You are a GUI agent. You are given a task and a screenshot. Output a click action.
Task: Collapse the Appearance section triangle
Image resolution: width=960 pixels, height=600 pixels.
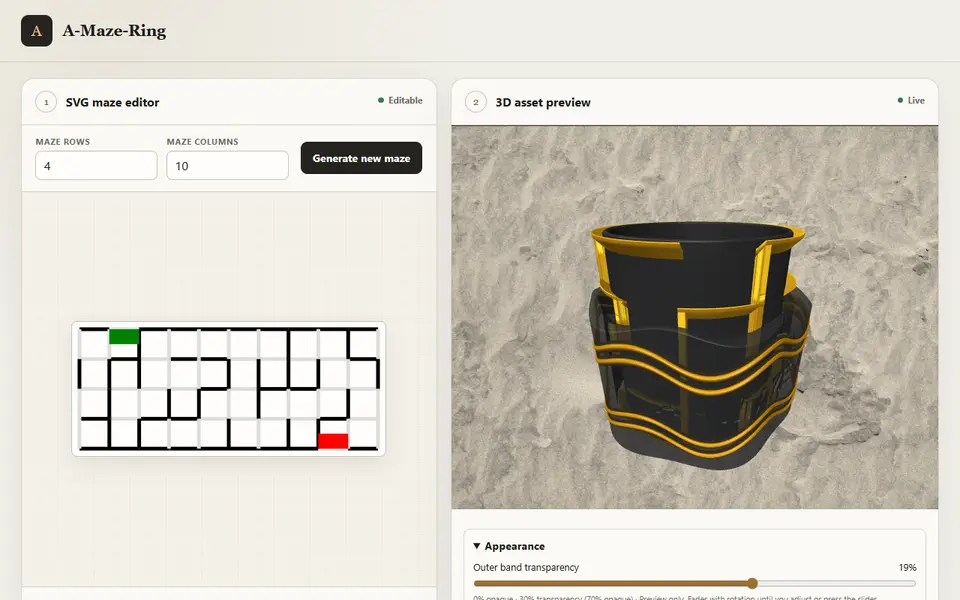tap(477, 546)
